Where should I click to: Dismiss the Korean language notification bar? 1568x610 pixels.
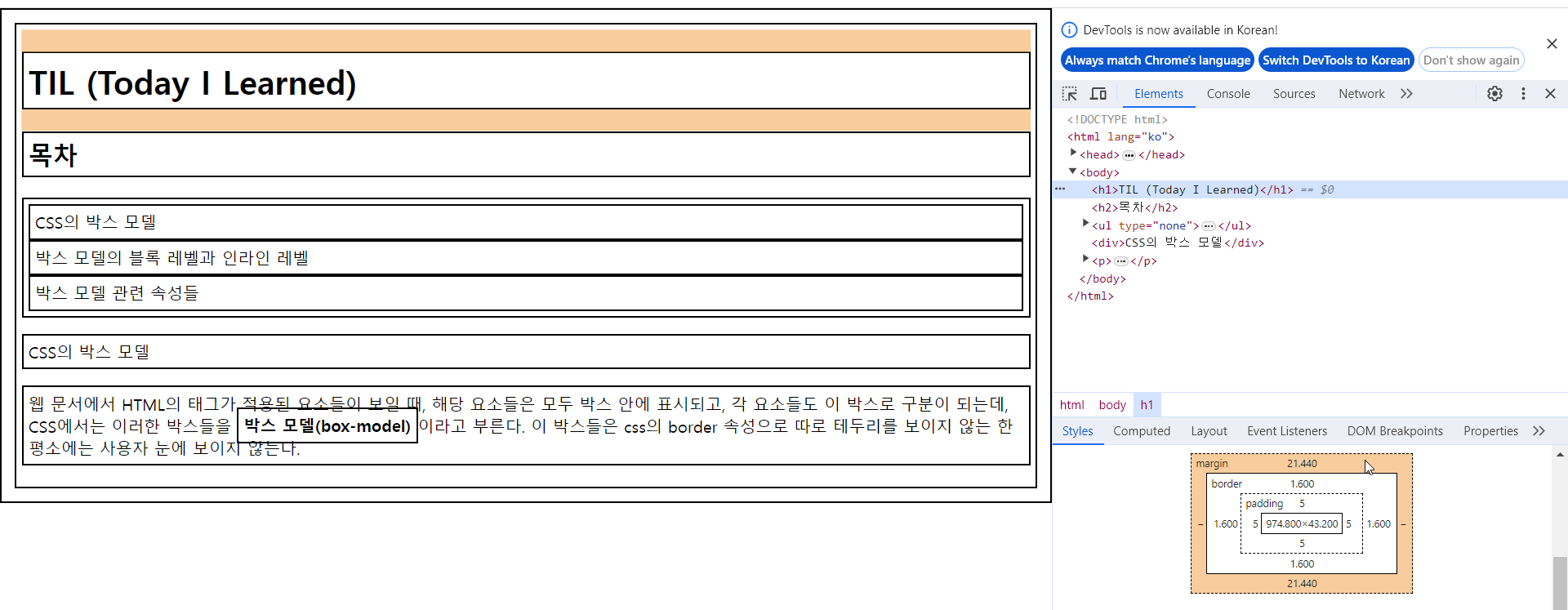click(1552, 44)
